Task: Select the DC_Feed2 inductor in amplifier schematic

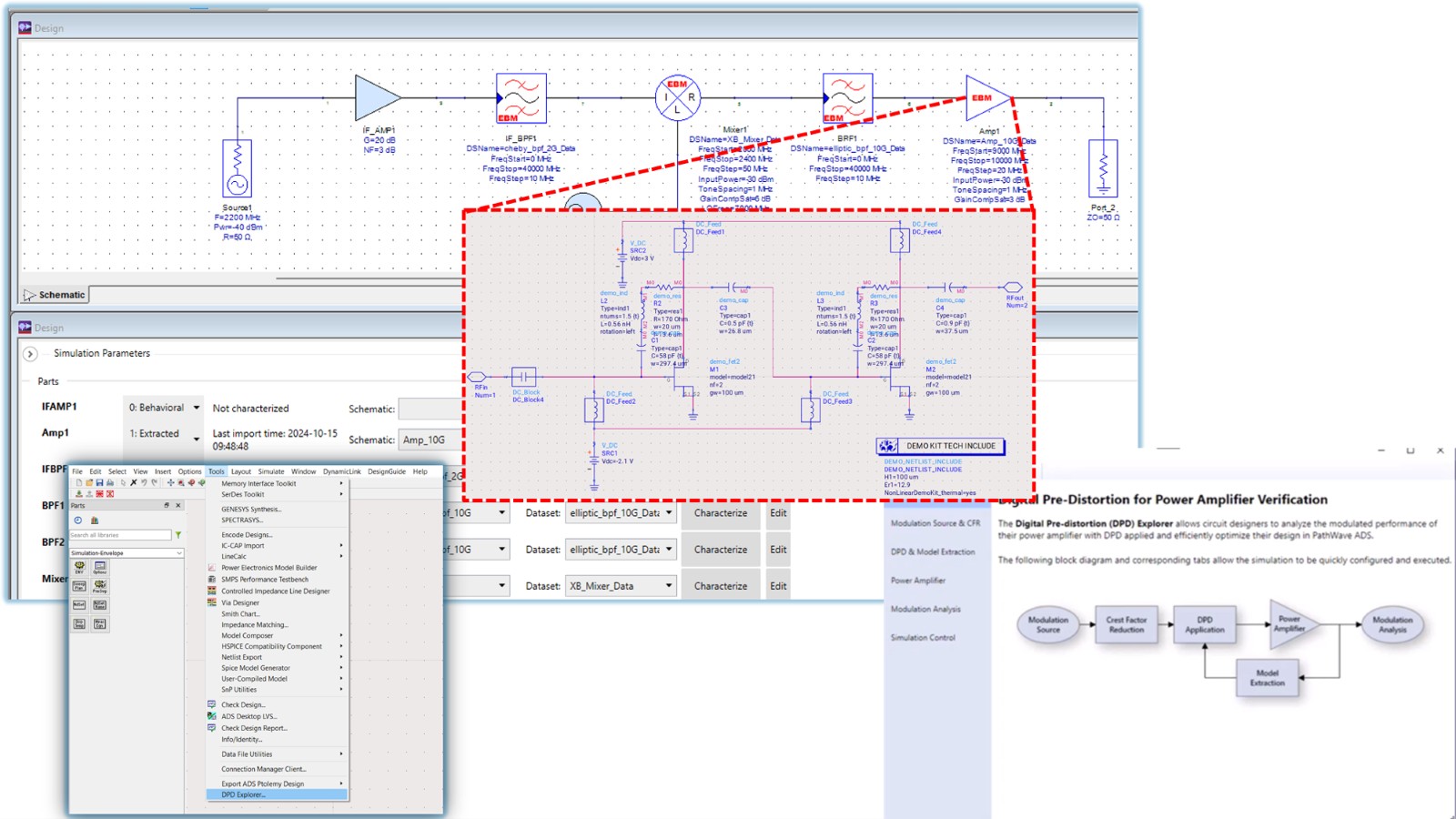Action: [x=594, y=409]
